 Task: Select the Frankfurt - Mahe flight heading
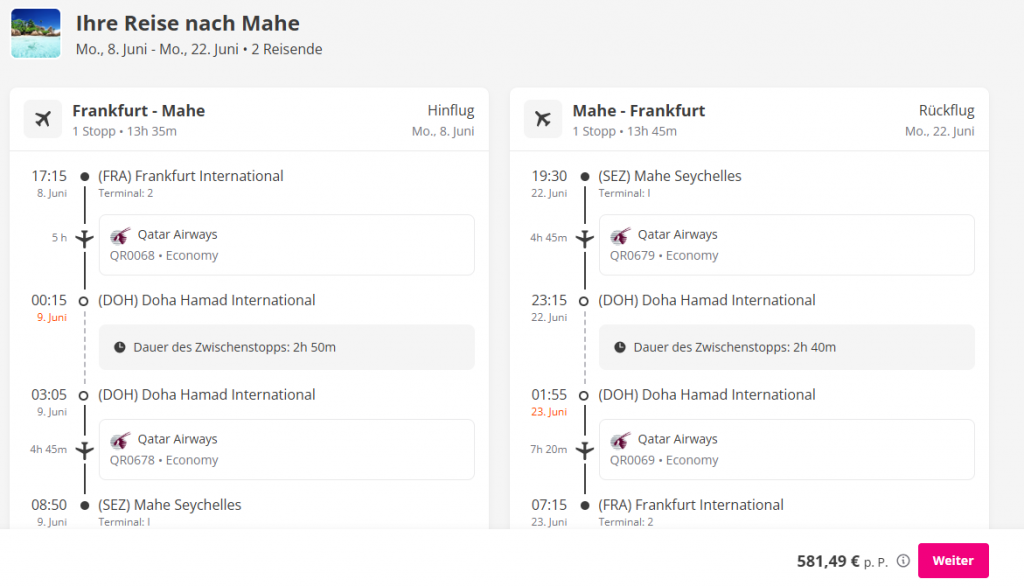point(138,111)
